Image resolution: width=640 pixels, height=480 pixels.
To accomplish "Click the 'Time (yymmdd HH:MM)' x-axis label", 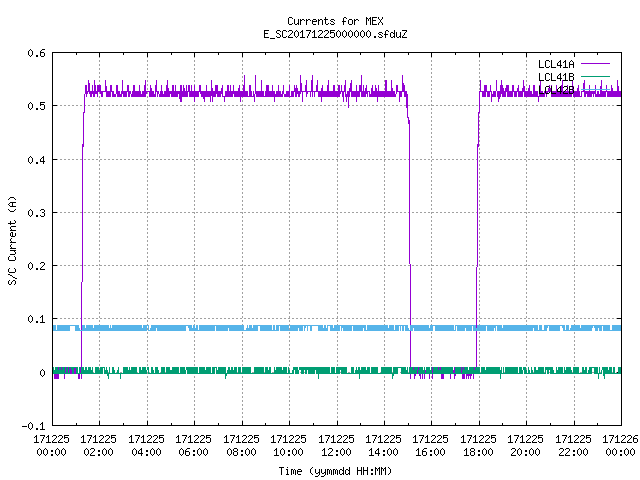I will coord(335,471).
